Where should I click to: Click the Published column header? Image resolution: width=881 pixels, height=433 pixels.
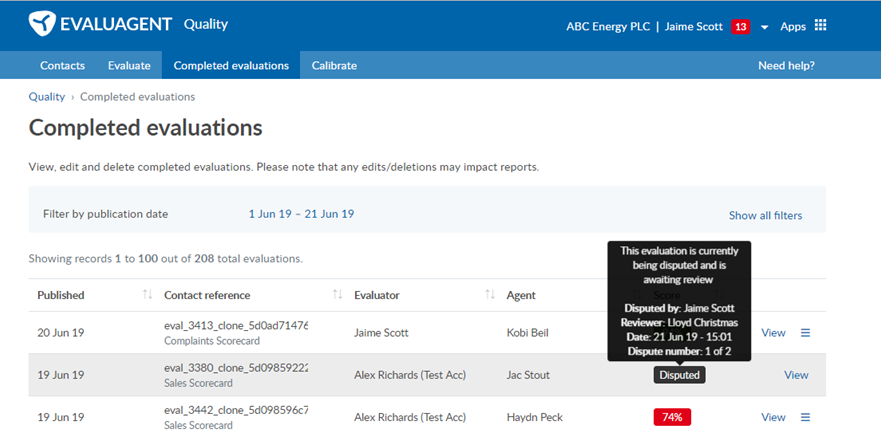click(x=61, y=295)
